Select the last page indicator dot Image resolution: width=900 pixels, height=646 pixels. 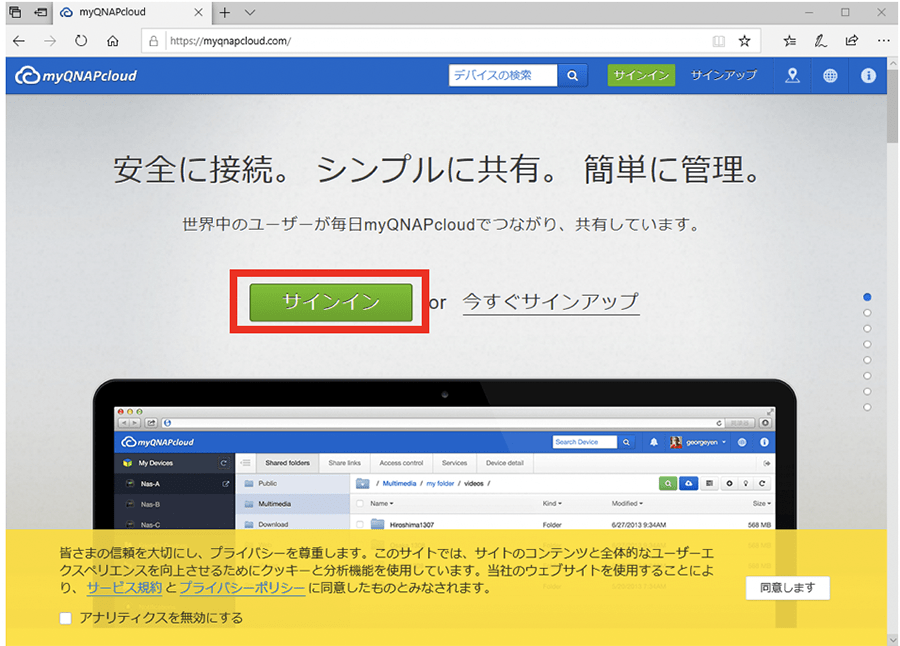click(x=867, y=407)
